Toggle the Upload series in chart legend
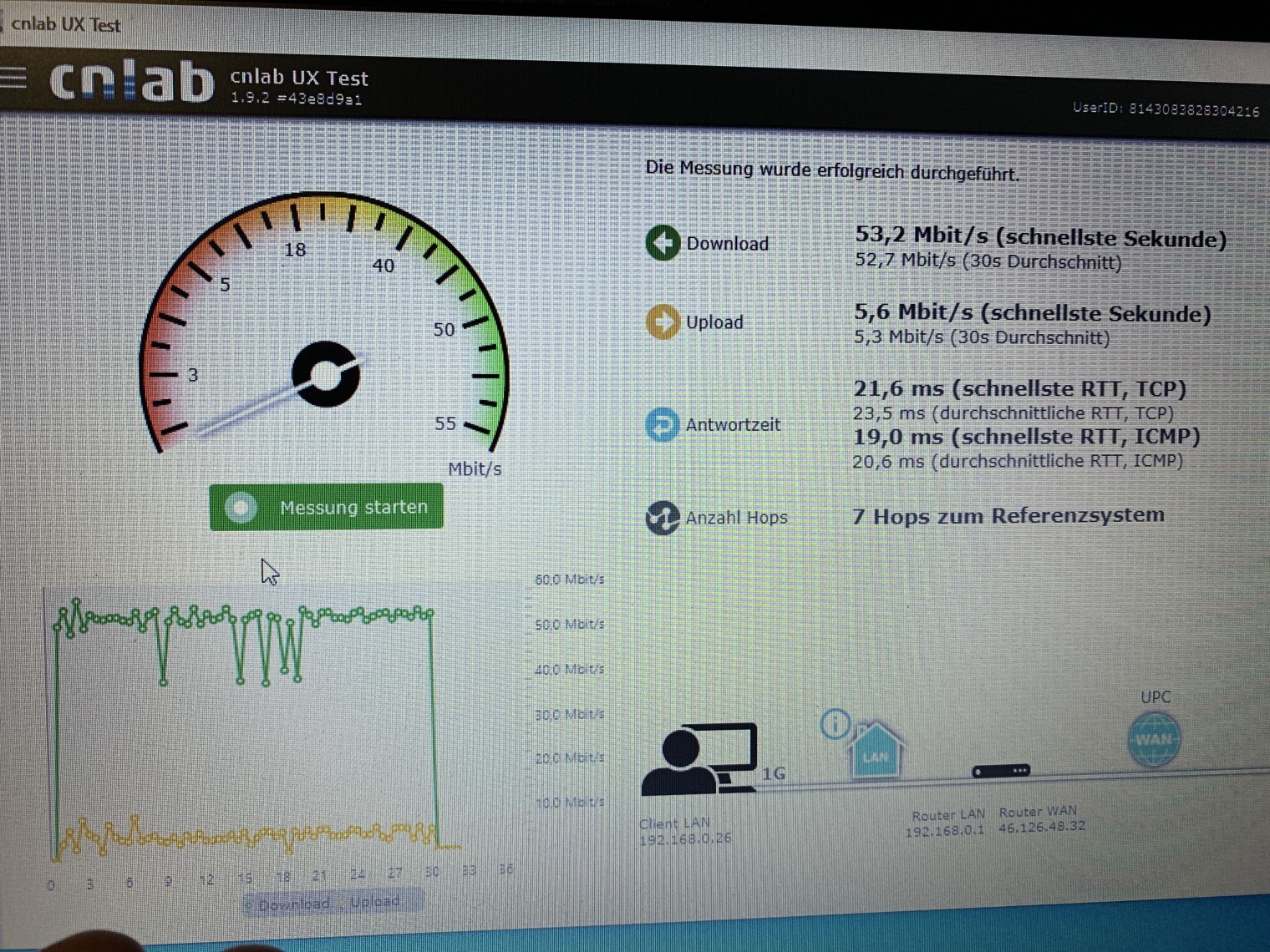This screenshot has width=1270, height=952. coord(375,903)
